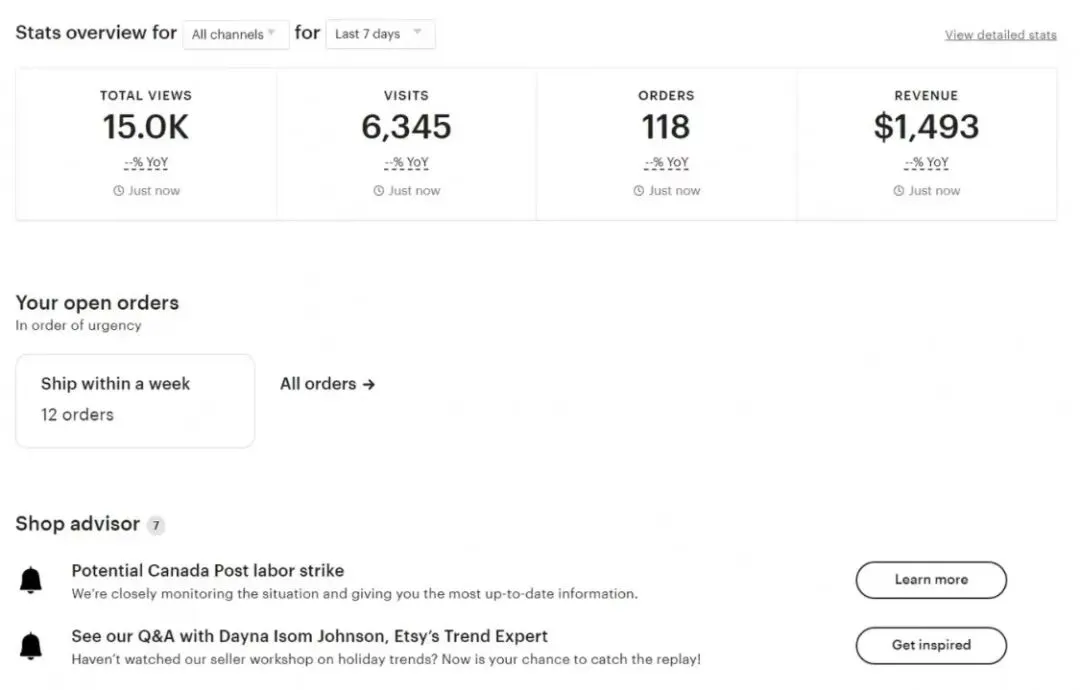This screenshot has height=690, width=1080.
Task: Select the Revenue stat card
Action: point(926,143)
